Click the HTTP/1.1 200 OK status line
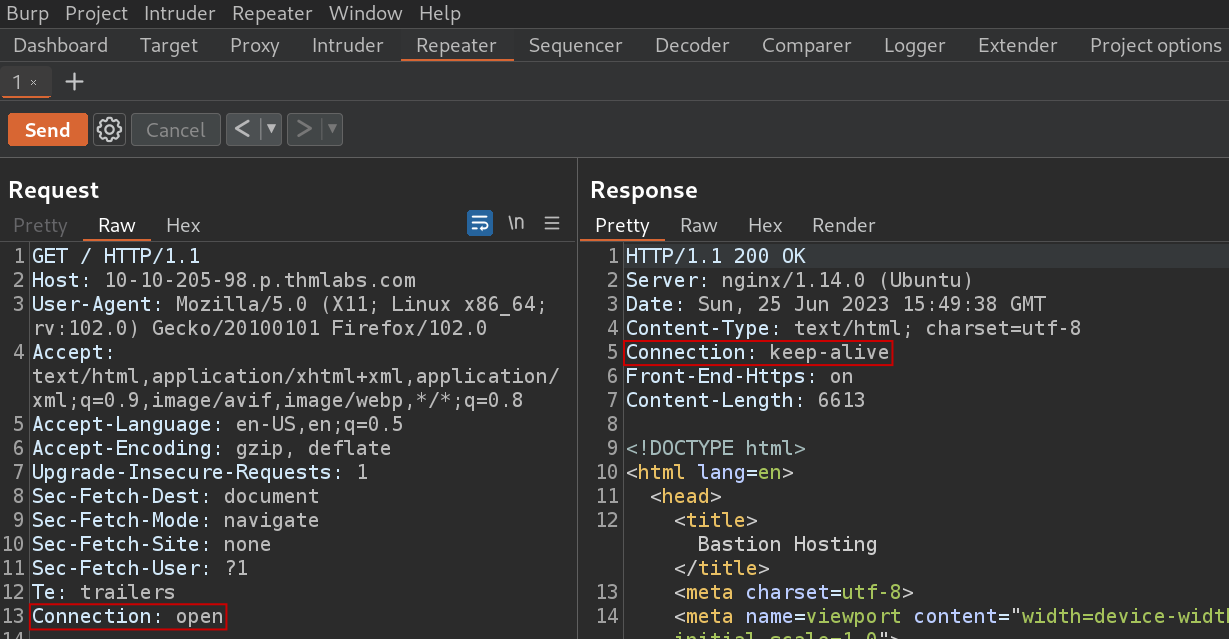Screen dimensions: 1229x639 pyautogui.click(x=715, y=256)
